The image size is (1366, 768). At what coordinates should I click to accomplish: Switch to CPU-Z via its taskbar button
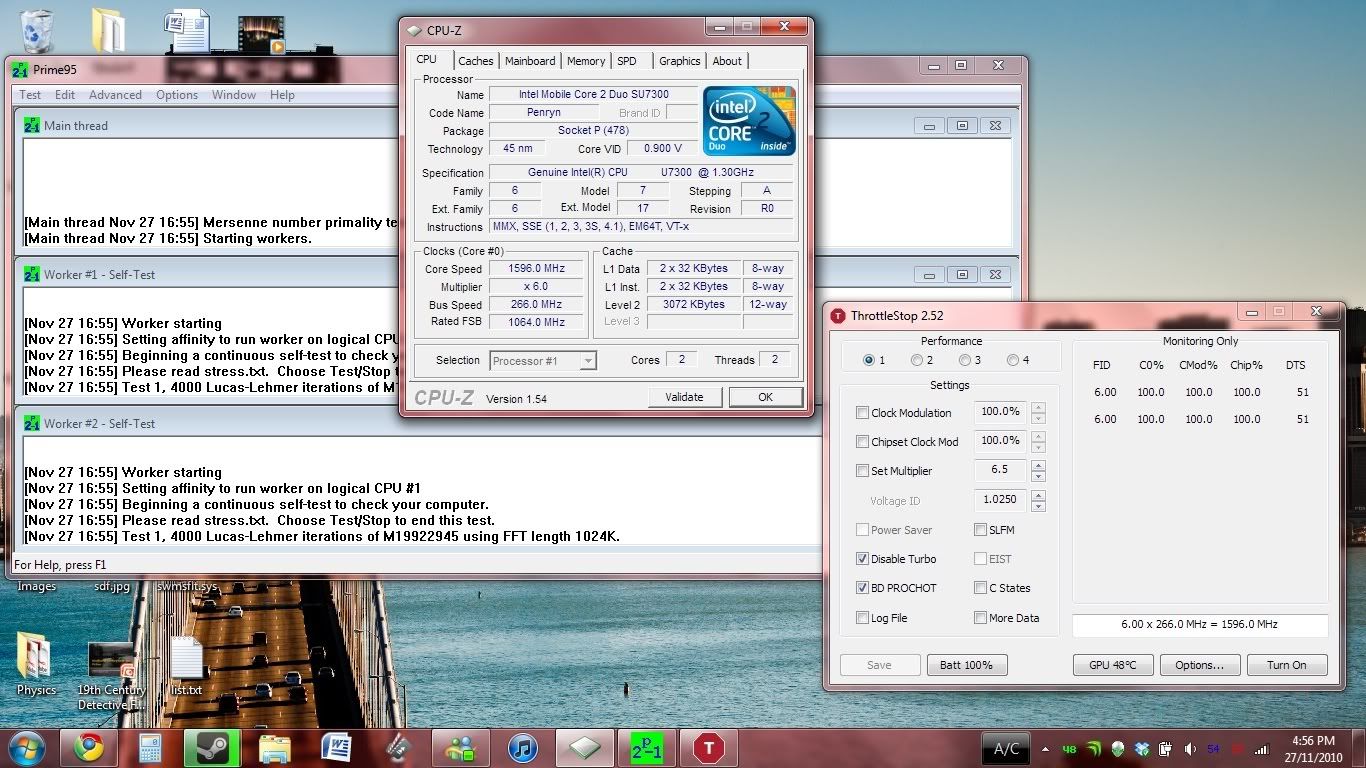(585, 748)
